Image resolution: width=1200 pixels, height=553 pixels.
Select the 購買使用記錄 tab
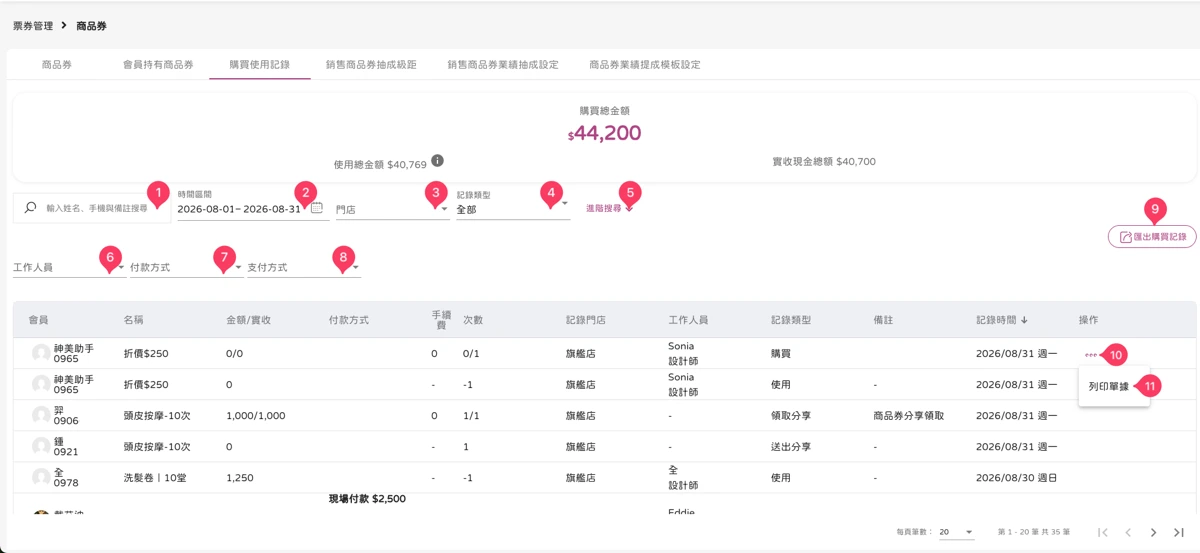pos(259,64)
